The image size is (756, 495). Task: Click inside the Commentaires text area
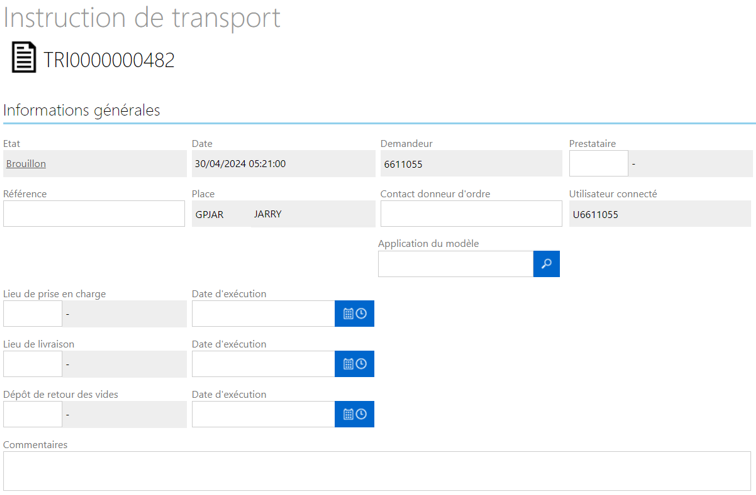click(x=377, y=471)
